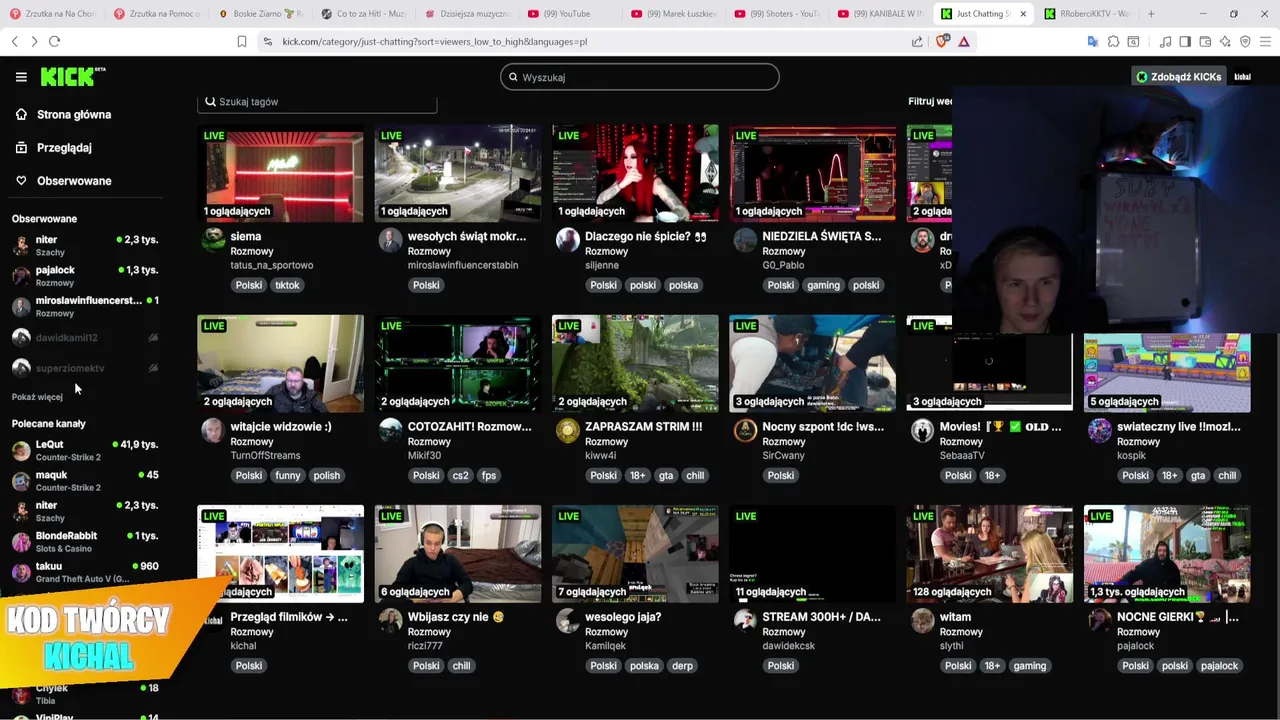Viewport: 1280px width, 720px height.
Task: Toggle the browser sidebar panel icon
Action: [1185, 41]
